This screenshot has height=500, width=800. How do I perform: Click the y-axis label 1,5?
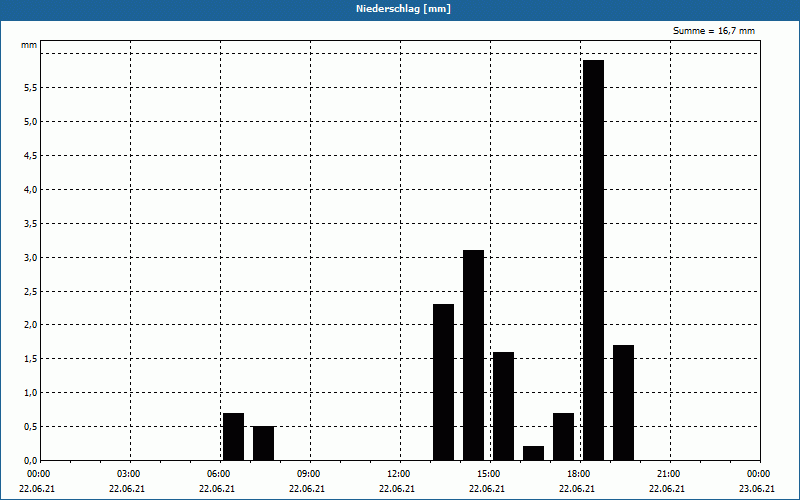tap(31, 359)
